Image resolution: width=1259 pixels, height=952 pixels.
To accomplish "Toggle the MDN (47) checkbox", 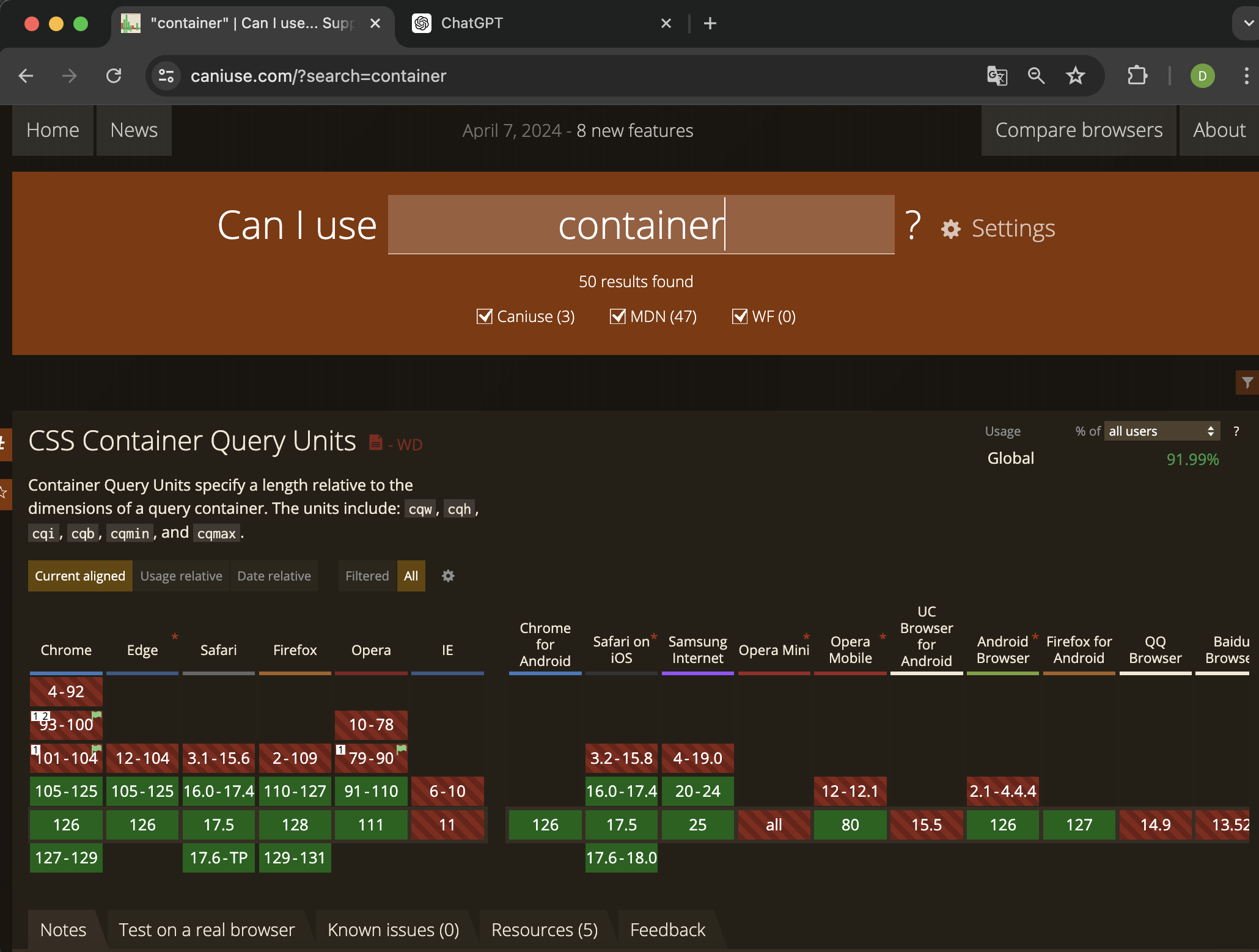I will click(x=617, y=317).
